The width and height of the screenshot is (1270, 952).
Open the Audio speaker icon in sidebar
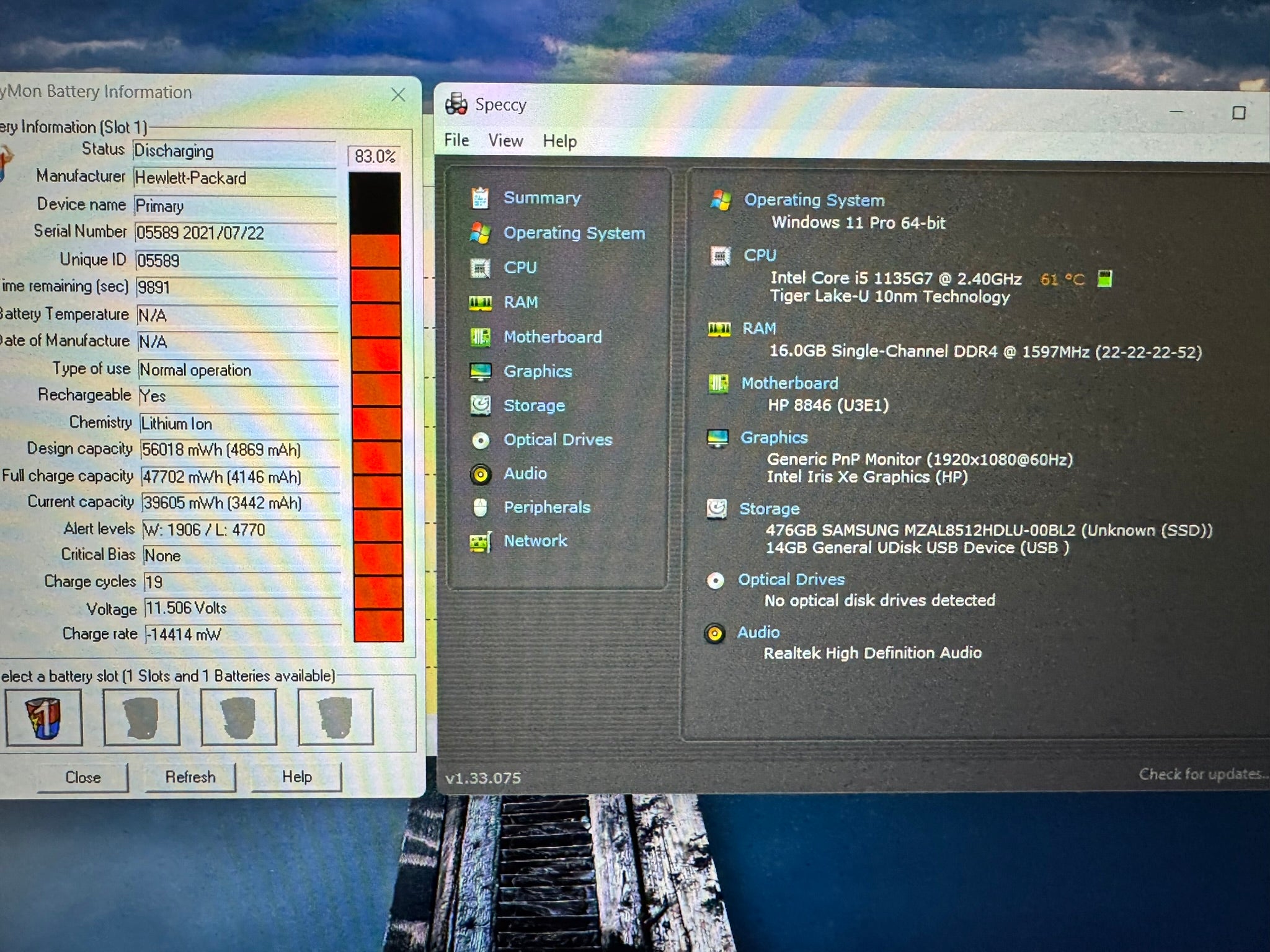[480, 474]
